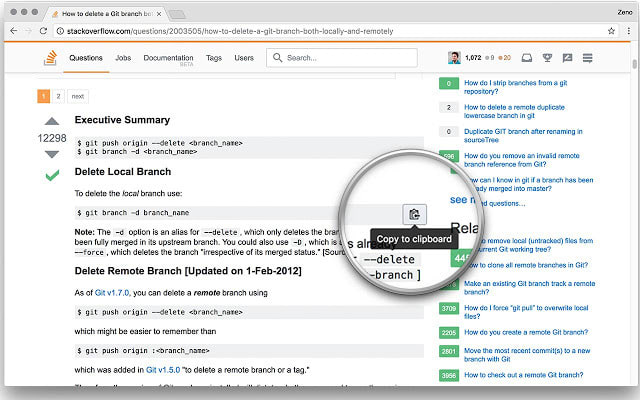The height and width of the screenshot is (400, 640).
Task: Open the Documentation nav item
Action: tap(168, 58)
